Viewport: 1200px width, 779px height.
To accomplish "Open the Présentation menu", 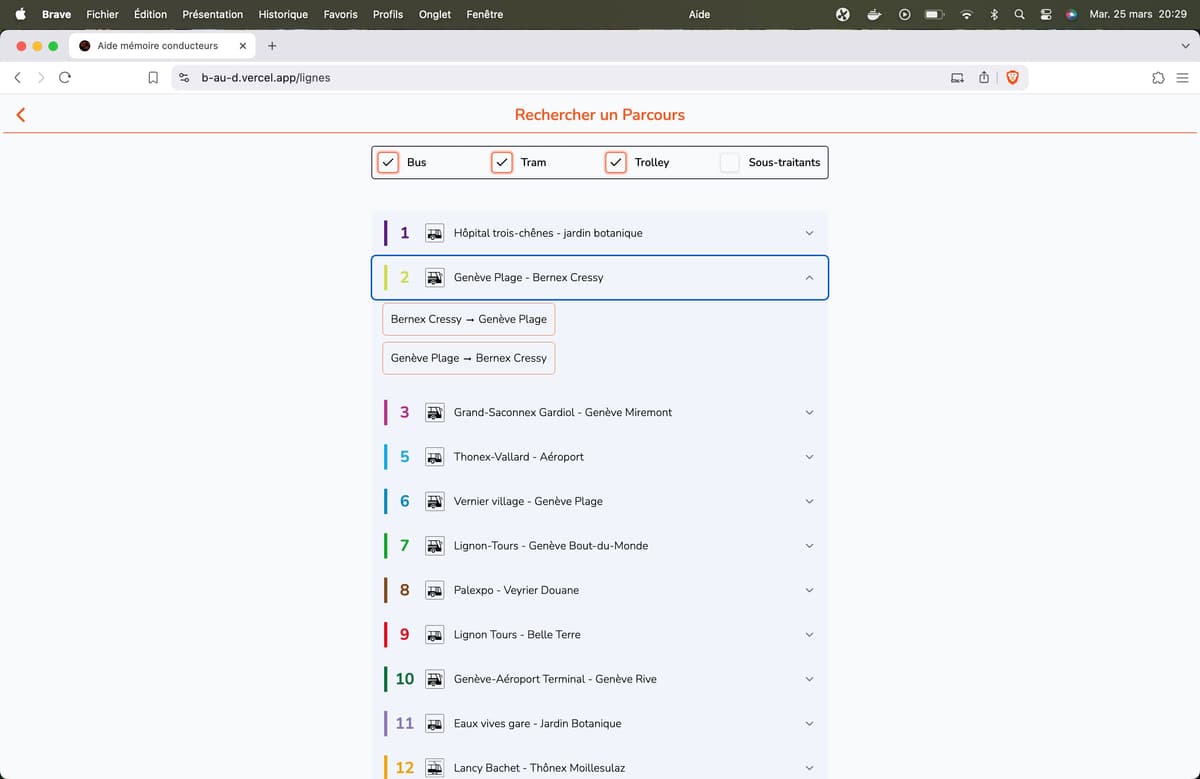I will pos(212,14).
